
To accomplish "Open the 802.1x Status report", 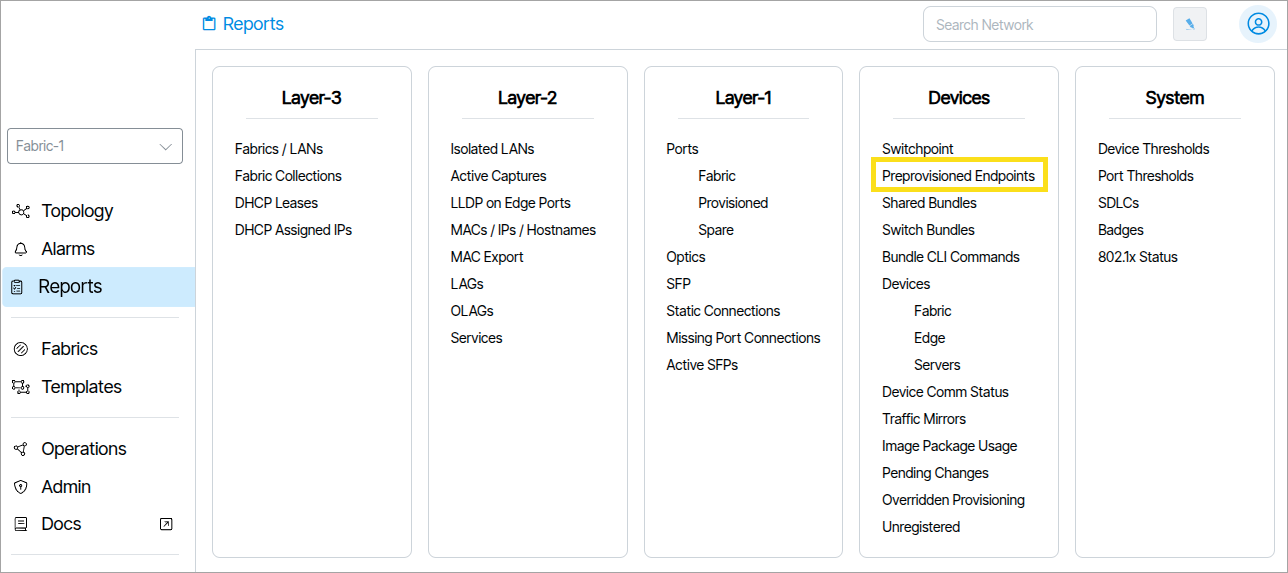I will coord(1138,257).
